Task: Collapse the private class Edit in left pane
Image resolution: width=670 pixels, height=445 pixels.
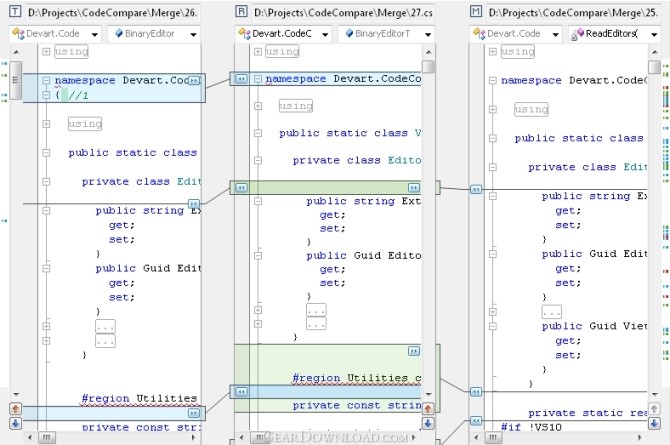Action: tap(46, 182)
